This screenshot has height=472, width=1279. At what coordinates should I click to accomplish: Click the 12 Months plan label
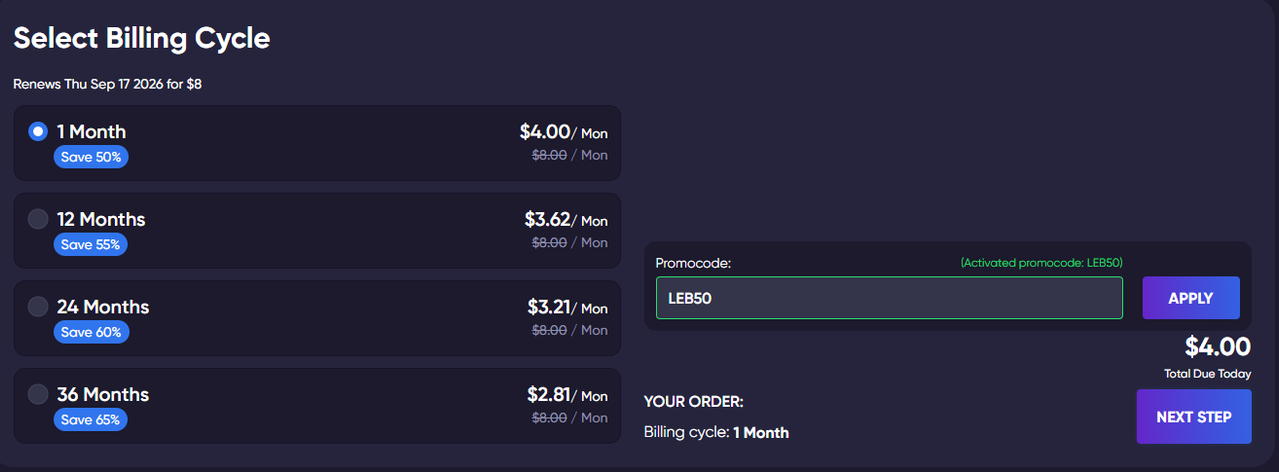101,219
